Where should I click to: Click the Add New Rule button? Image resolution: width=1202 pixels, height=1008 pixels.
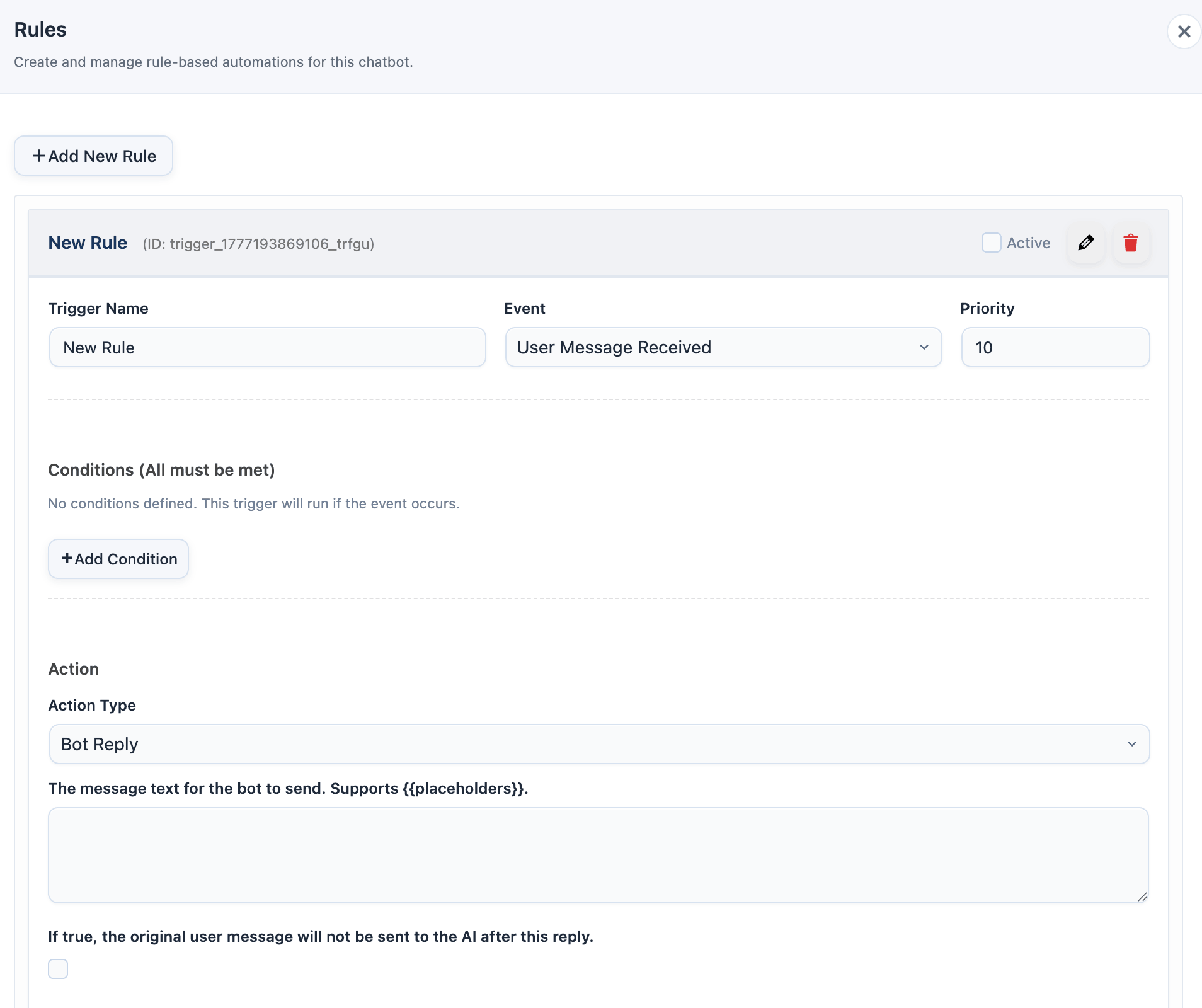pos(94,156)
